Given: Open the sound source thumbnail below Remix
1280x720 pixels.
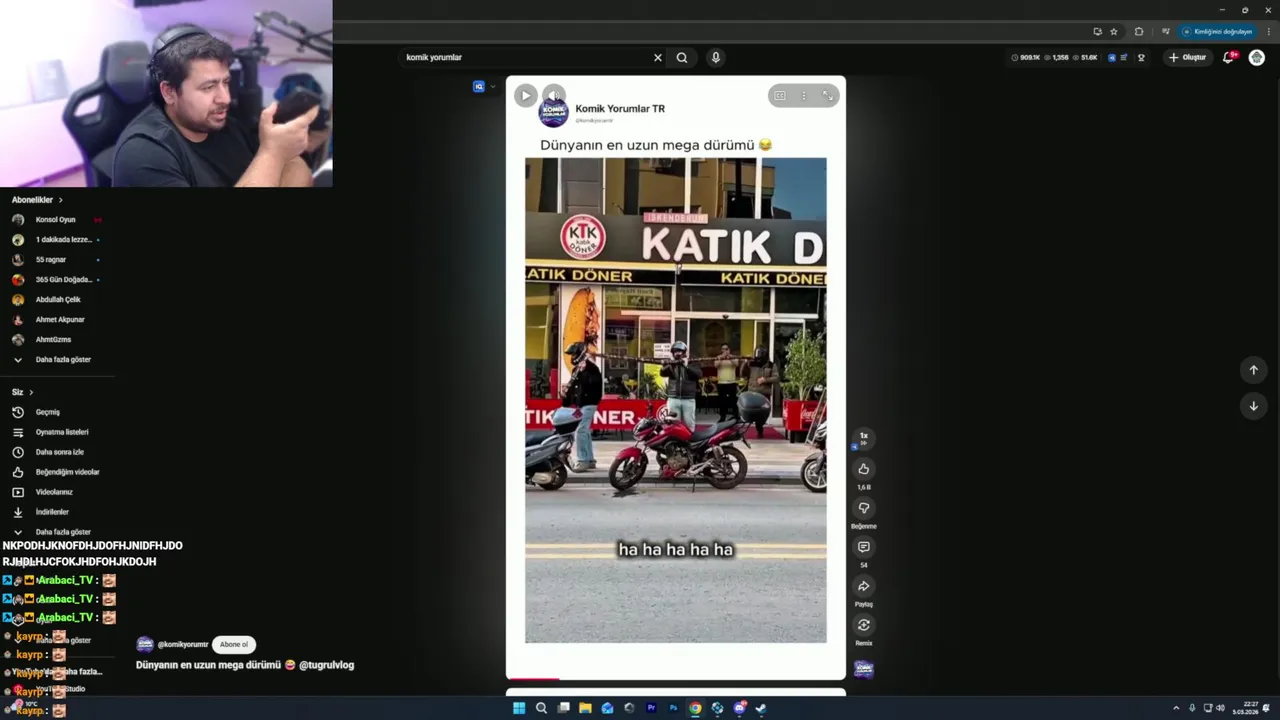Looking at the screenshot, I should [864, 669].
